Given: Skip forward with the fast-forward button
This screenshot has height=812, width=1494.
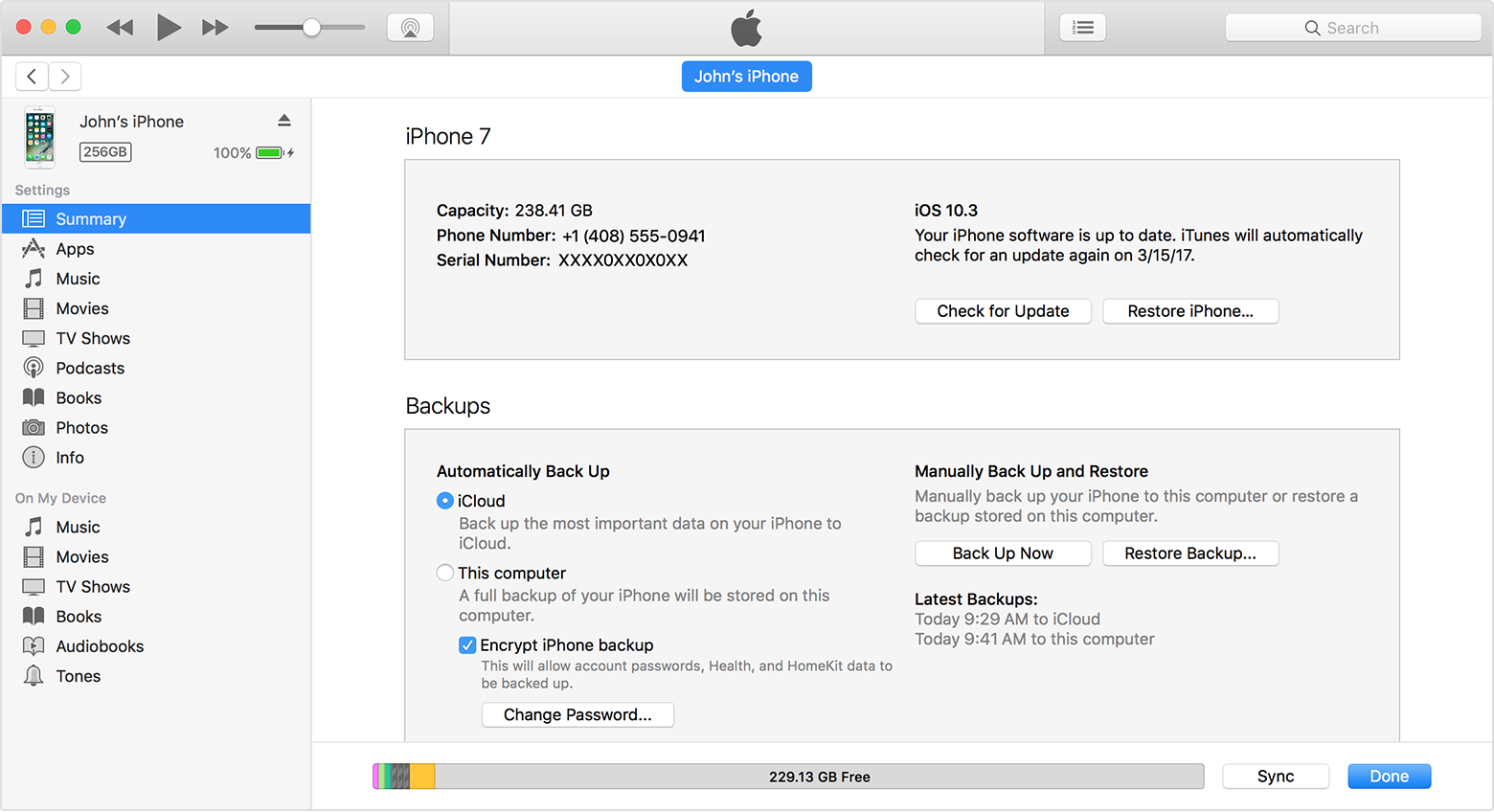Looking at the screenshot, I should tap(215, 28).
